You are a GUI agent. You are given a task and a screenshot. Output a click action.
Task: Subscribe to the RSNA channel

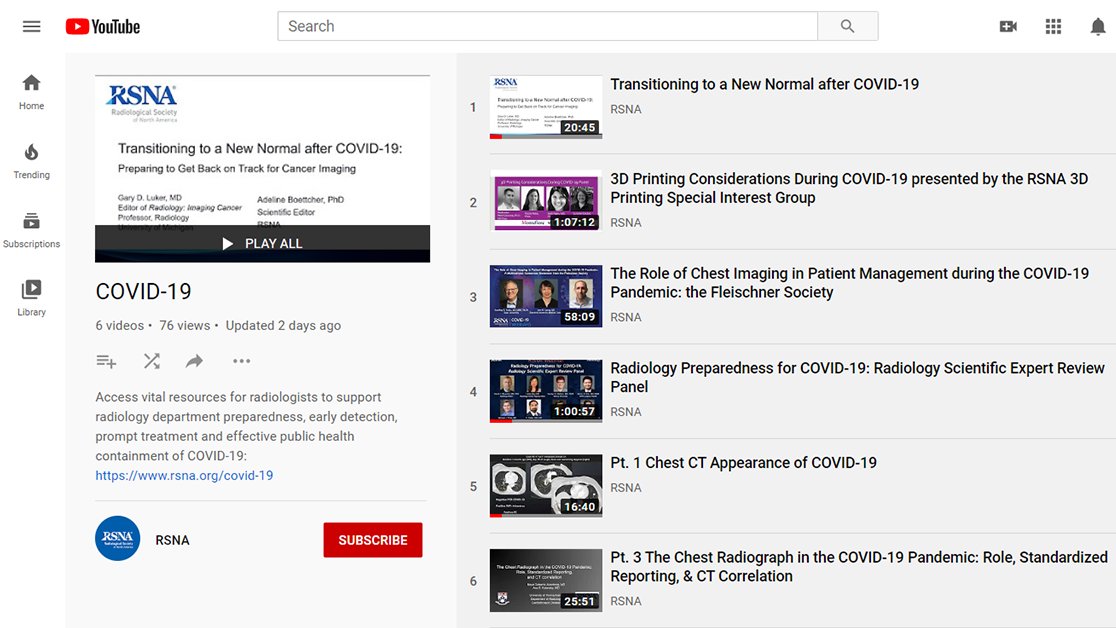[x=373, y=540]
